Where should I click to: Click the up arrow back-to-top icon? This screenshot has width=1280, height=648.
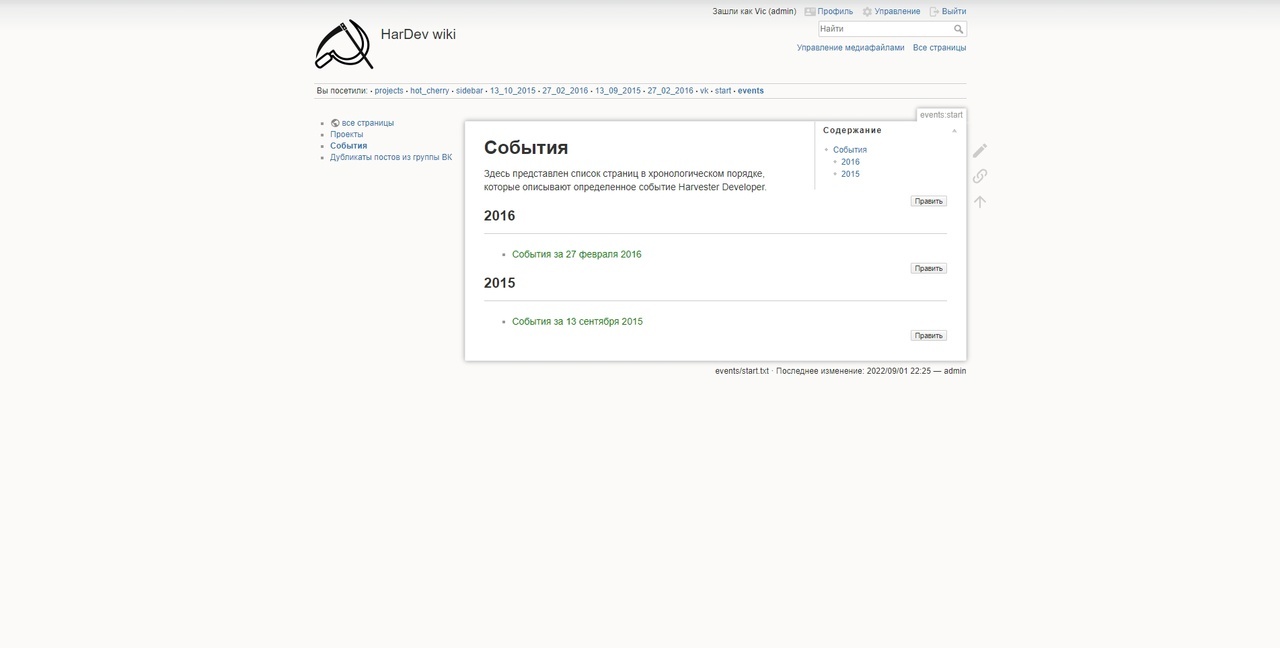(x=980, y=201)
